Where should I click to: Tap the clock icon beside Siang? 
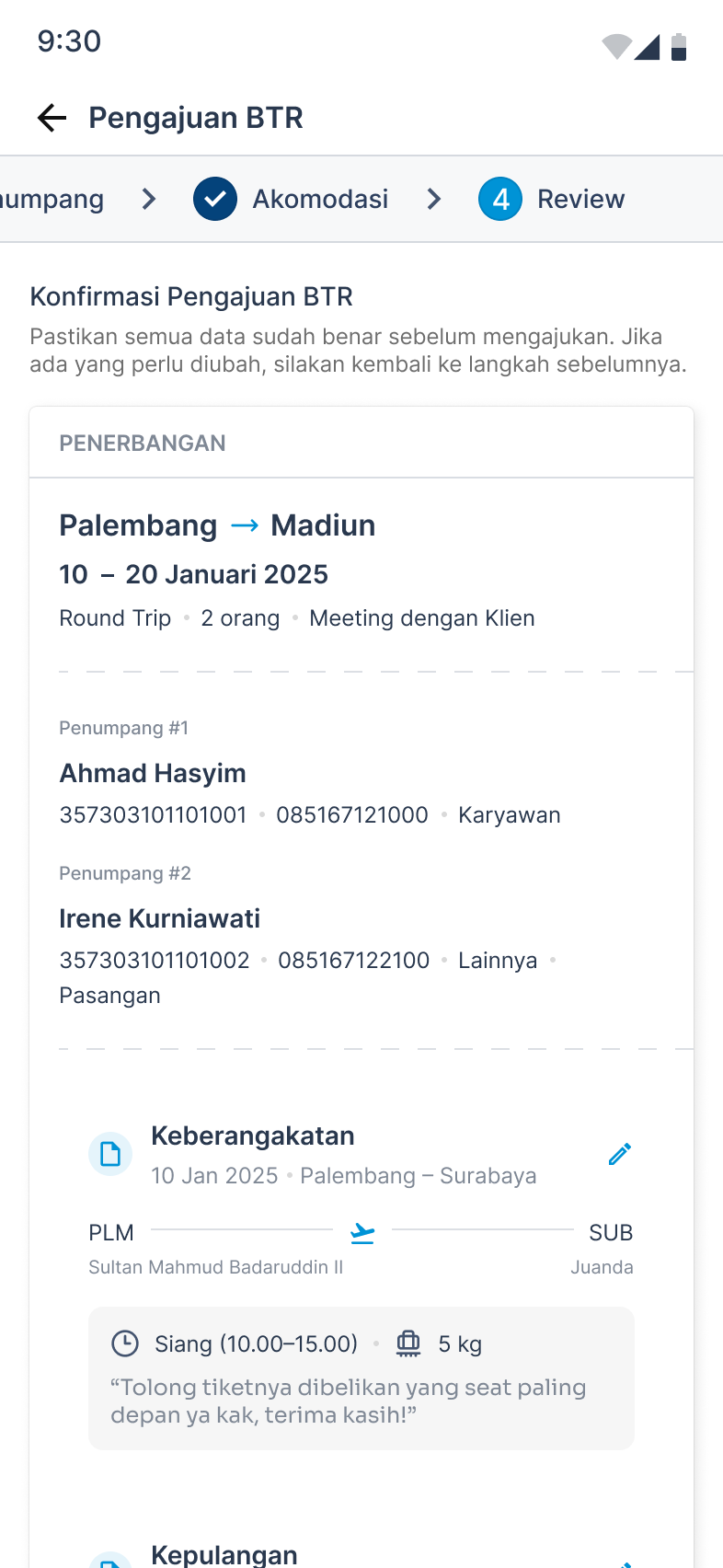(x=125, y=1343)
